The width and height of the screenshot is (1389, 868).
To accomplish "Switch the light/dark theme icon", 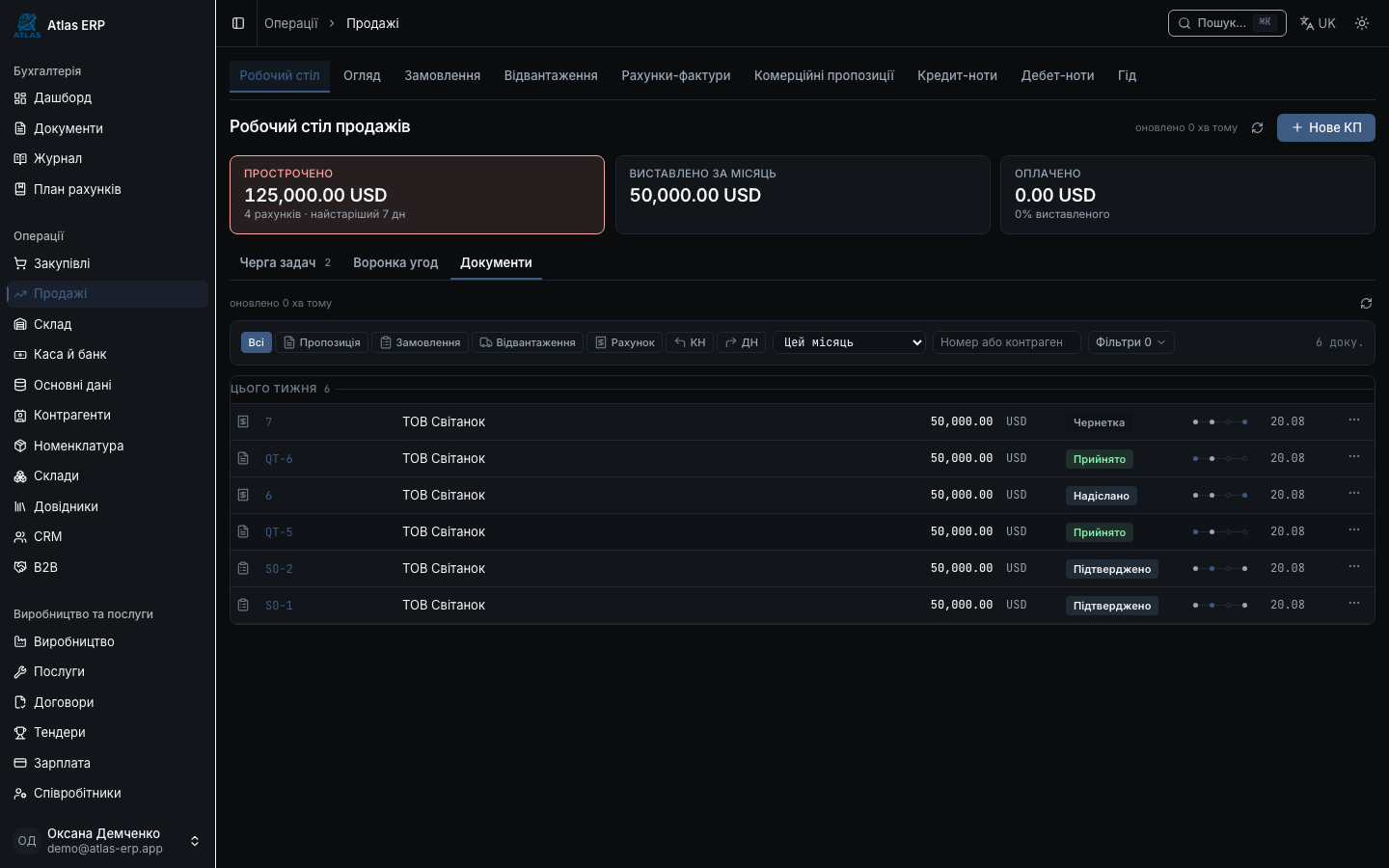I will [1362, 23].
